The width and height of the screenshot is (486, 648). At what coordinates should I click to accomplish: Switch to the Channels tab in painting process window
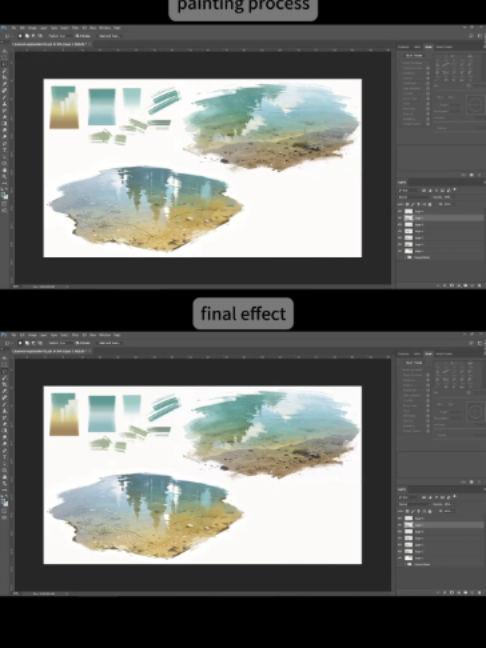[403, 47]
